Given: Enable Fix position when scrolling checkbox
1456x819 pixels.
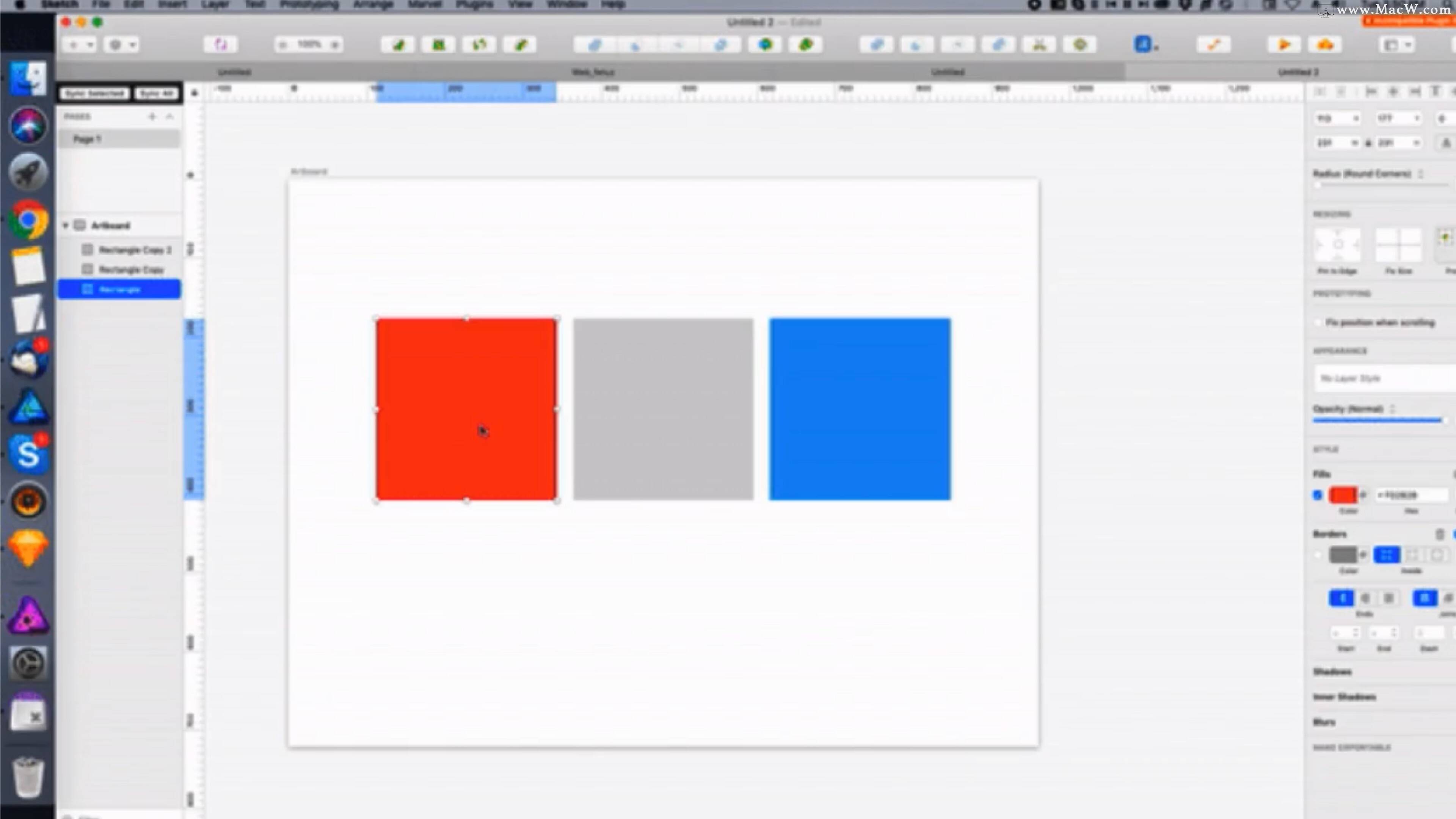Looking at the screenshot, I should 1319,323.
